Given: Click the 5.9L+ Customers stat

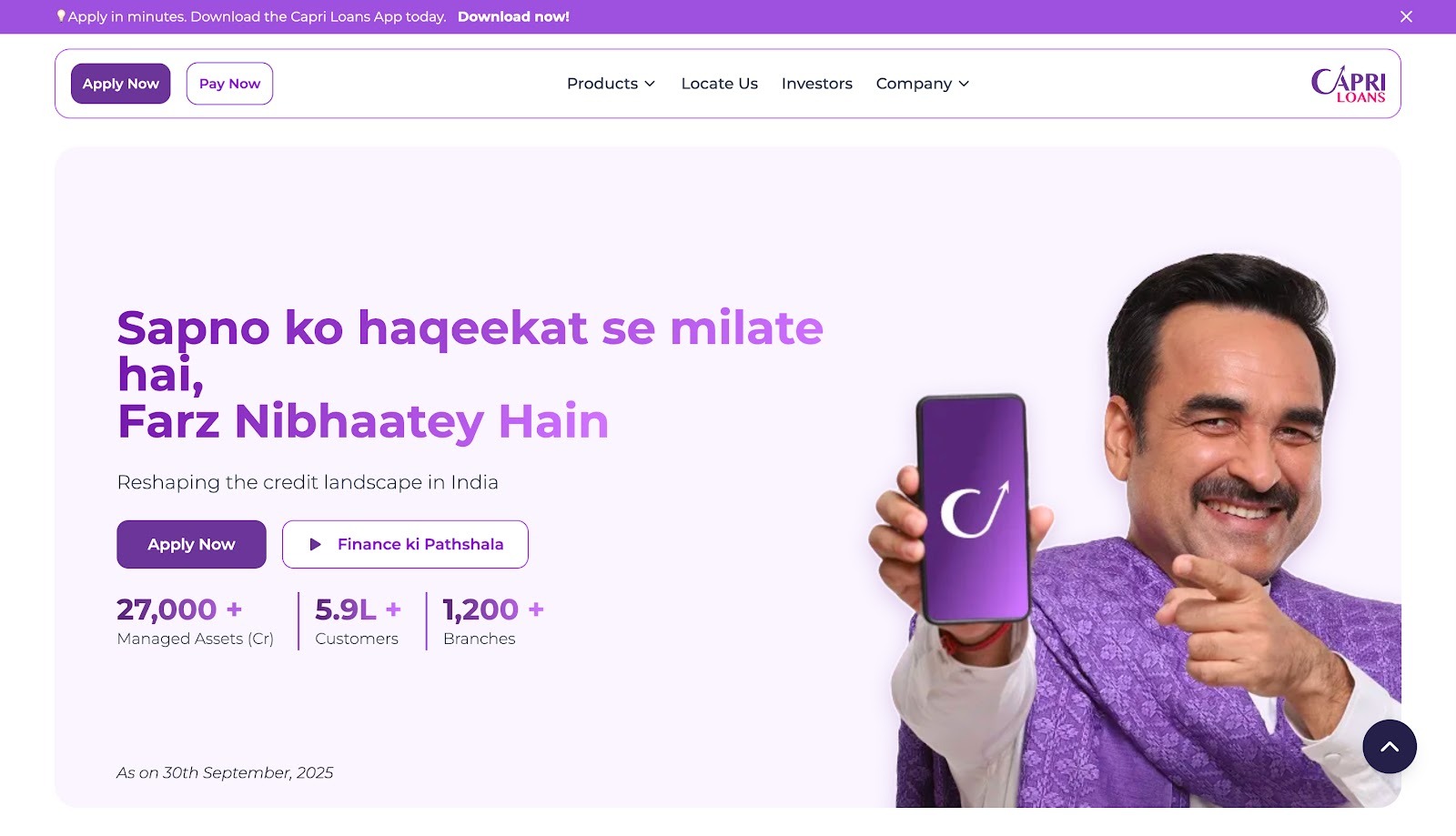Looking at the screenshot, I should pyautogui.click(x=358, y=621).
